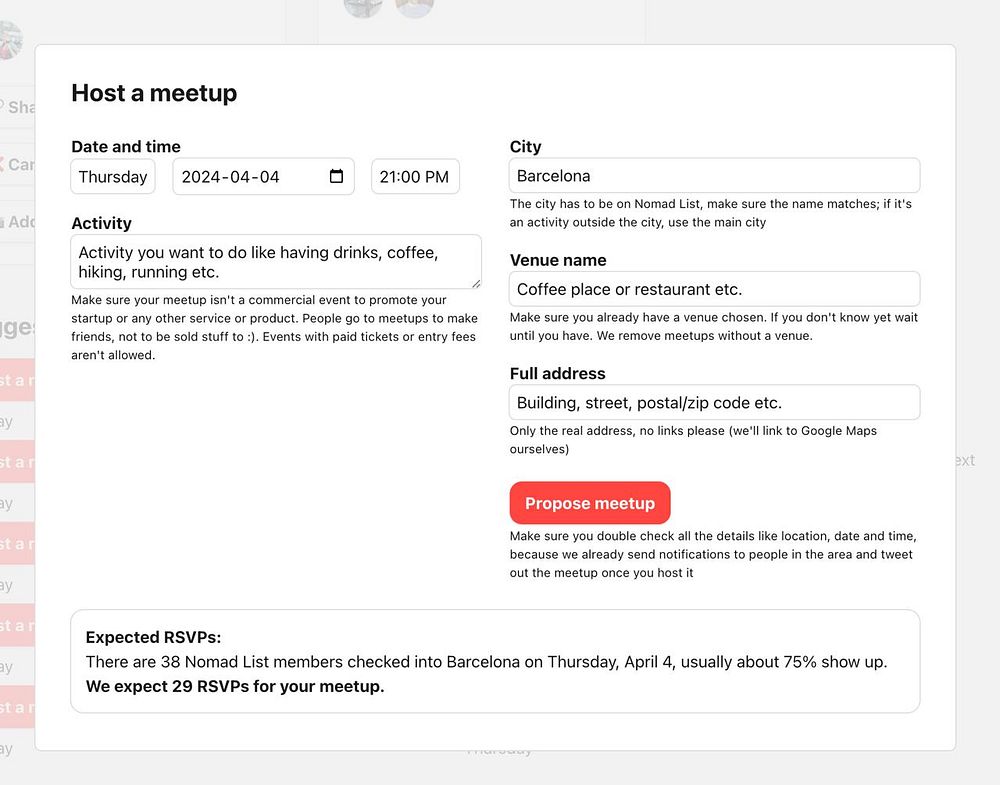Image resolution: width=1000 pixels, height=785 pixels.
Task: Select the hour 21 in time field
Action: (x=389, y=177)
